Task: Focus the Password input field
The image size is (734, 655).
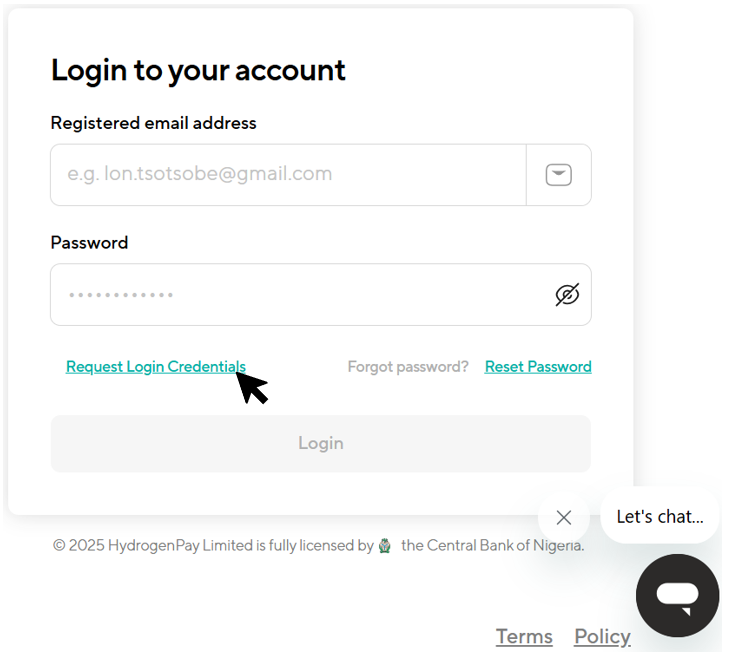Action: tap(321, 294)
